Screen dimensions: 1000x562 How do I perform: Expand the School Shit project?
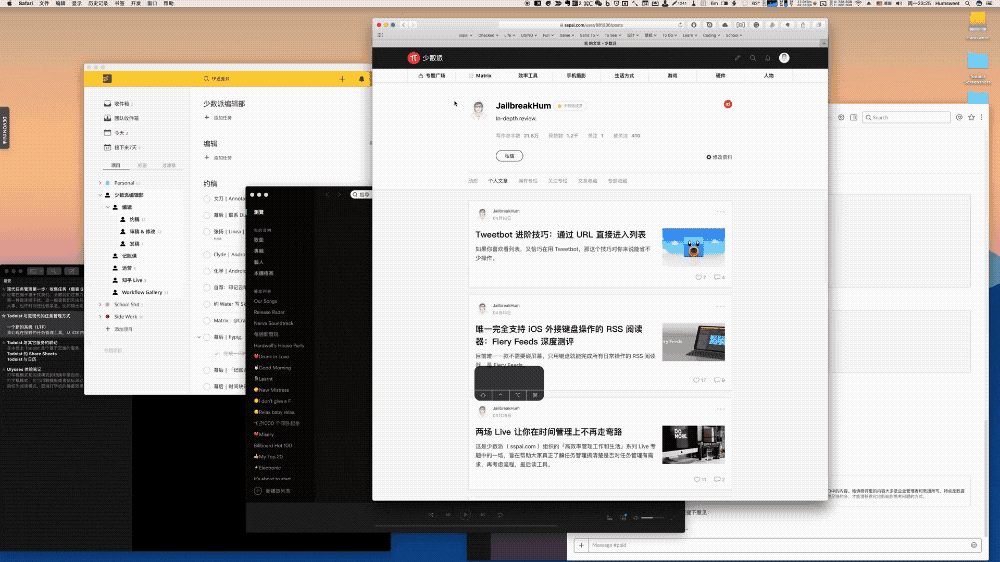(100, 304)
